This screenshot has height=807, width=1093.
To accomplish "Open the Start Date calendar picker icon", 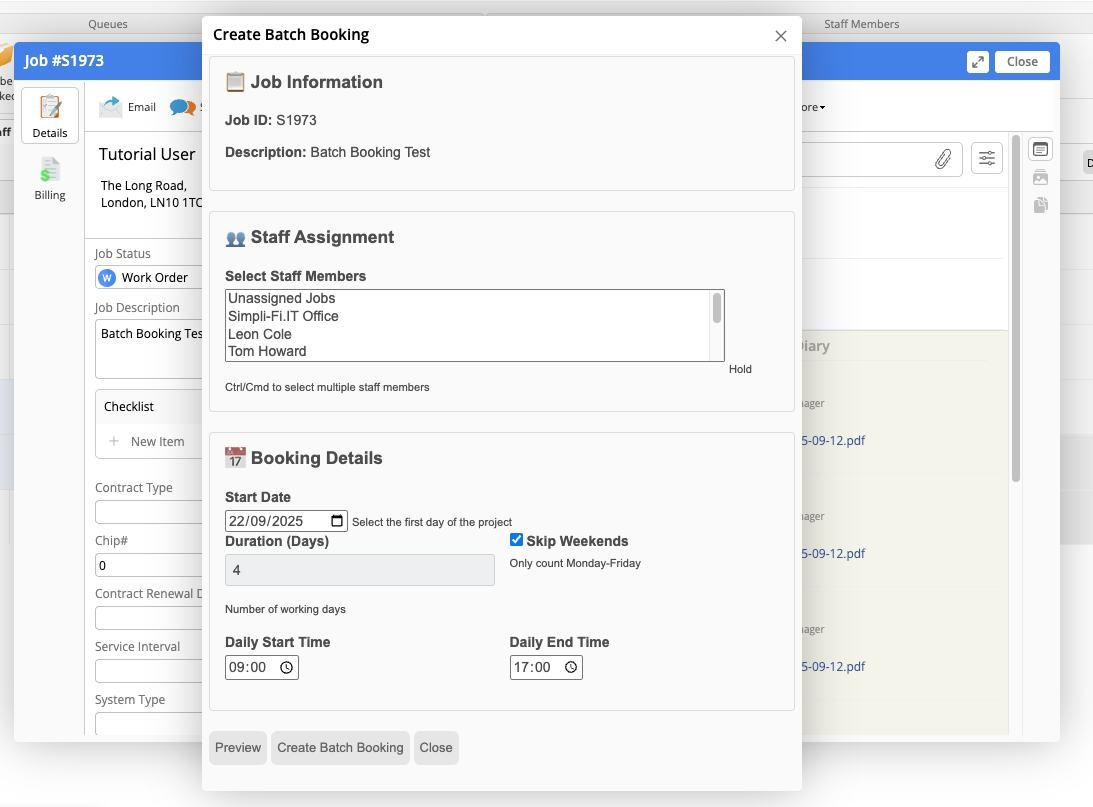I will 337,521.
